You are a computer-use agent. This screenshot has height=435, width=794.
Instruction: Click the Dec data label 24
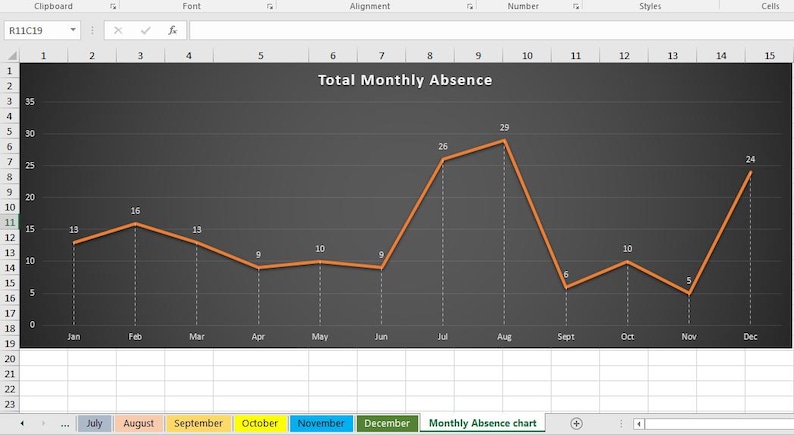750,160
